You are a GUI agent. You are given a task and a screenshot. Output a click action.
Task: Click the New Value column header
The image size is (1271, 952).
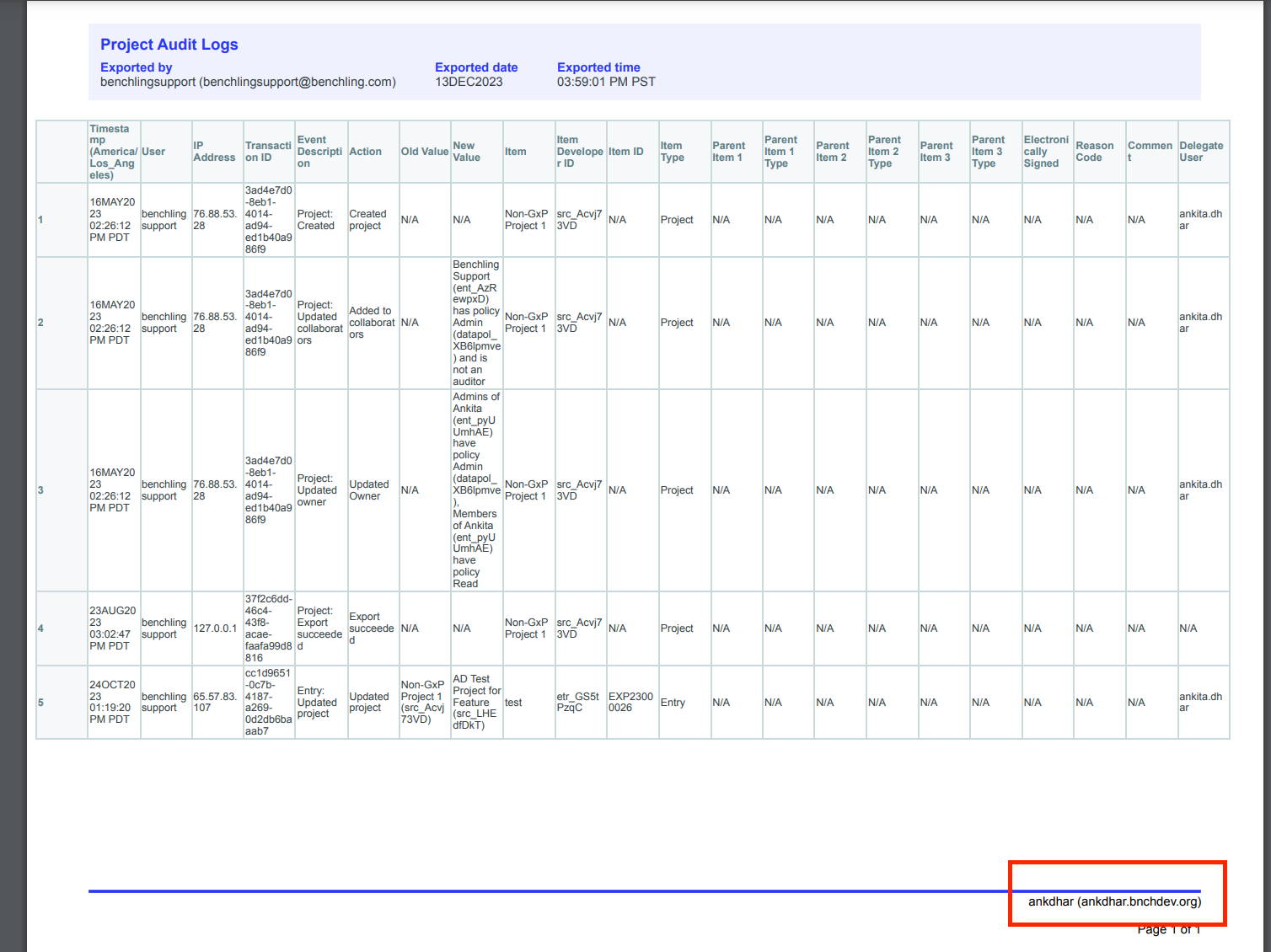pos(477,152)
